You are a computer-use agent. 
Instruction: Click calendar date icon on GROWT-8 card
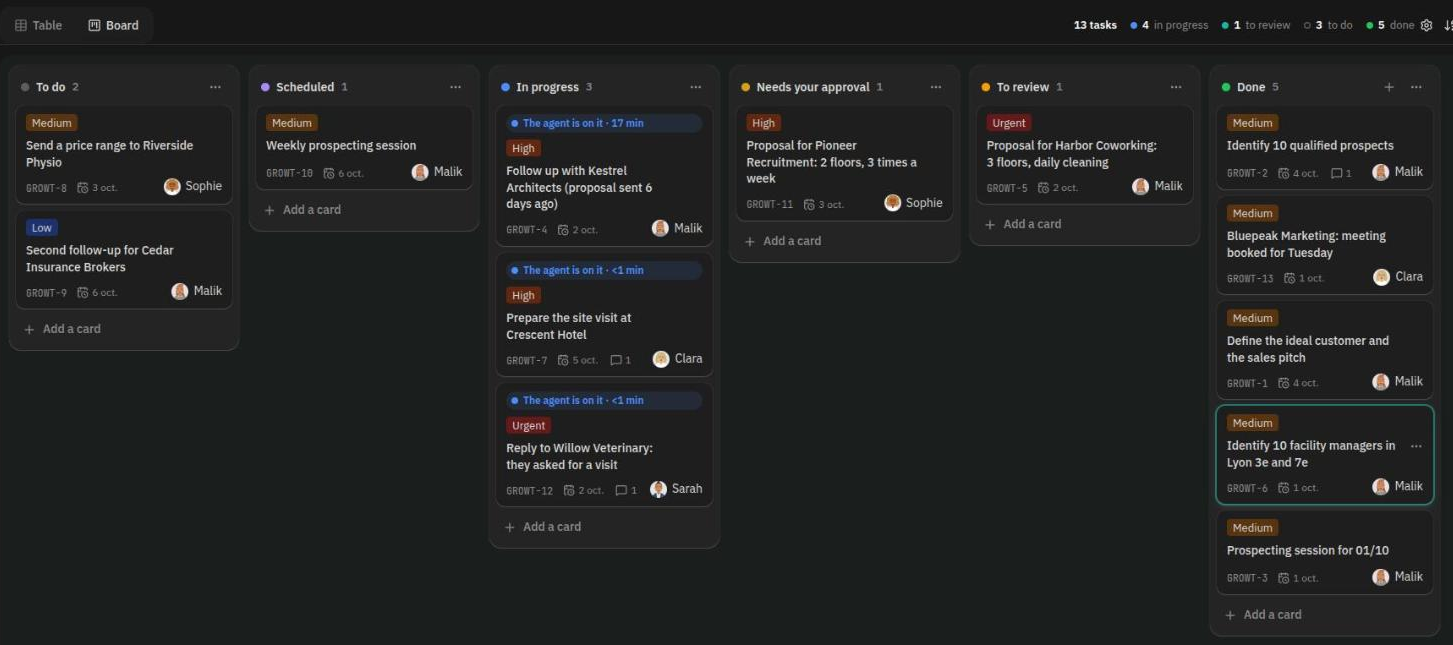pos(83,188)
